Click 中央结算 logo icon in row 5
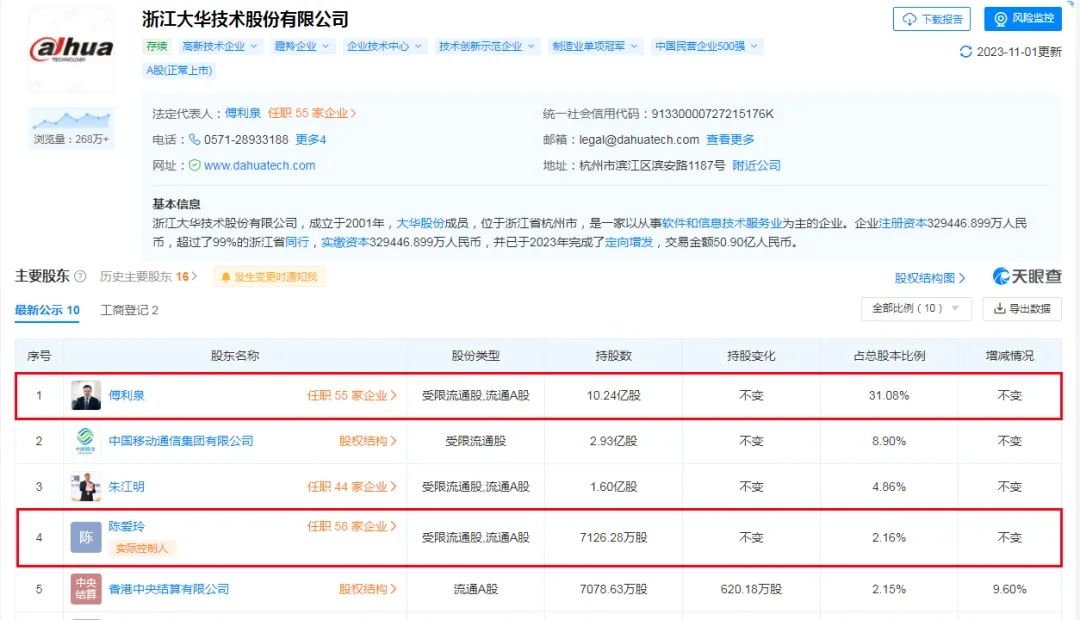Viewport: 1080px width, 620px height. 86,589
